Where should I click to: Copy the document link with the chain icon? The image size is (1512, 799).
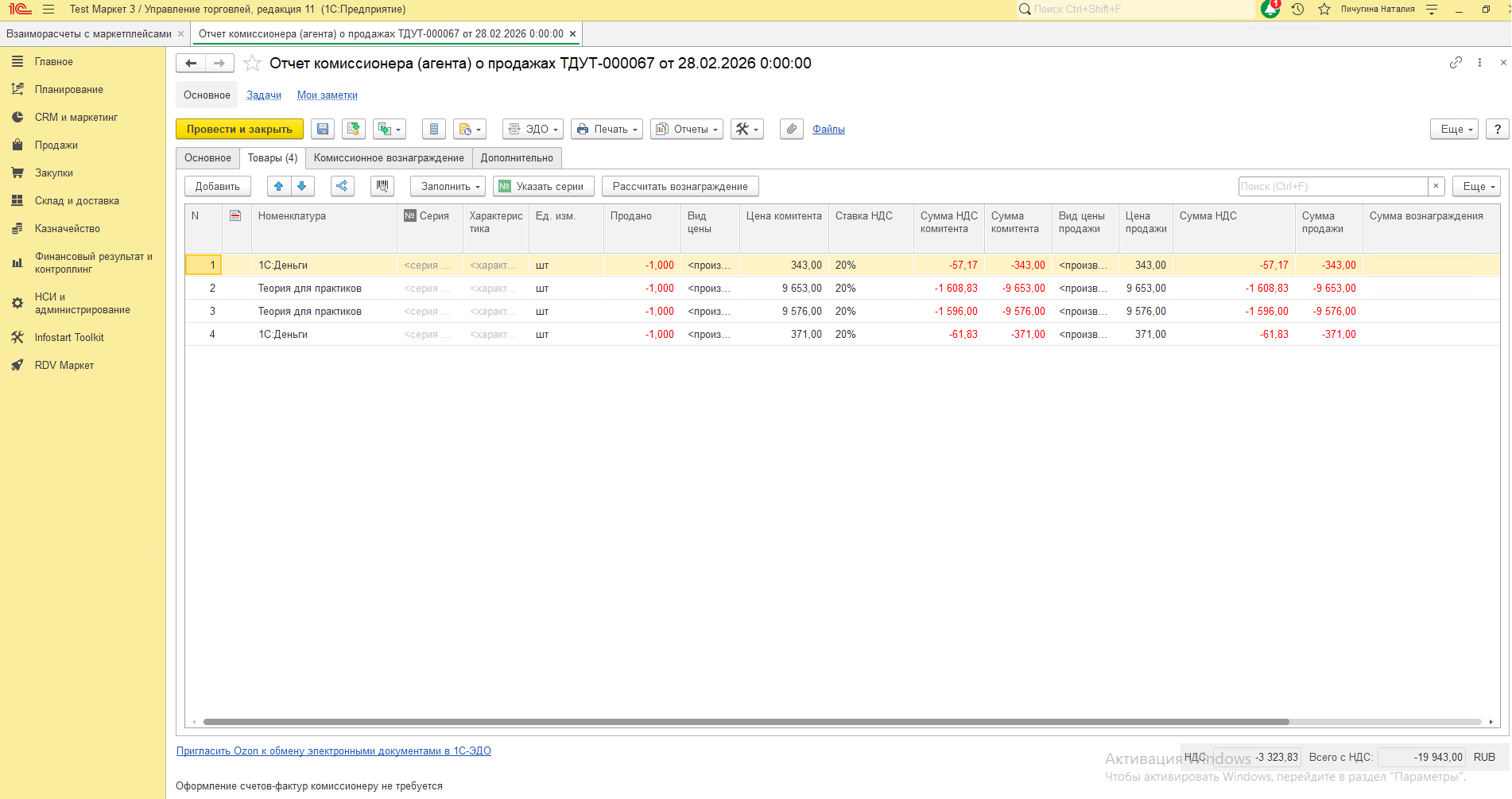pyautogui.click(x=1456, y=63)
